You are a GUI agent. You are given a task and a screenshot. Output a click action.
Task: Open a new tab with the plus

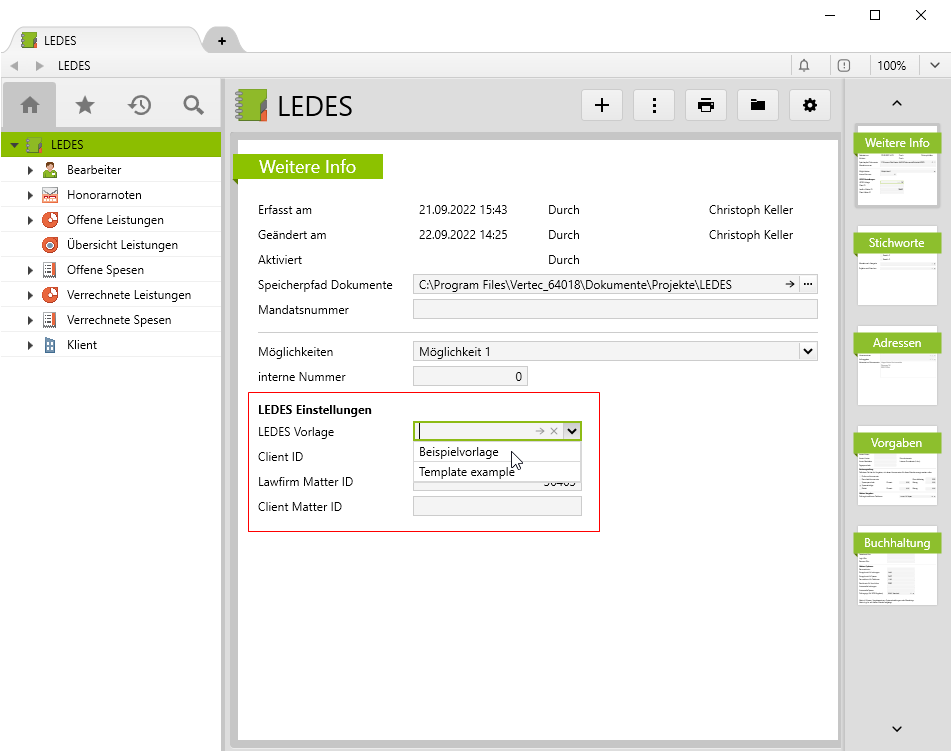[220, 40]
